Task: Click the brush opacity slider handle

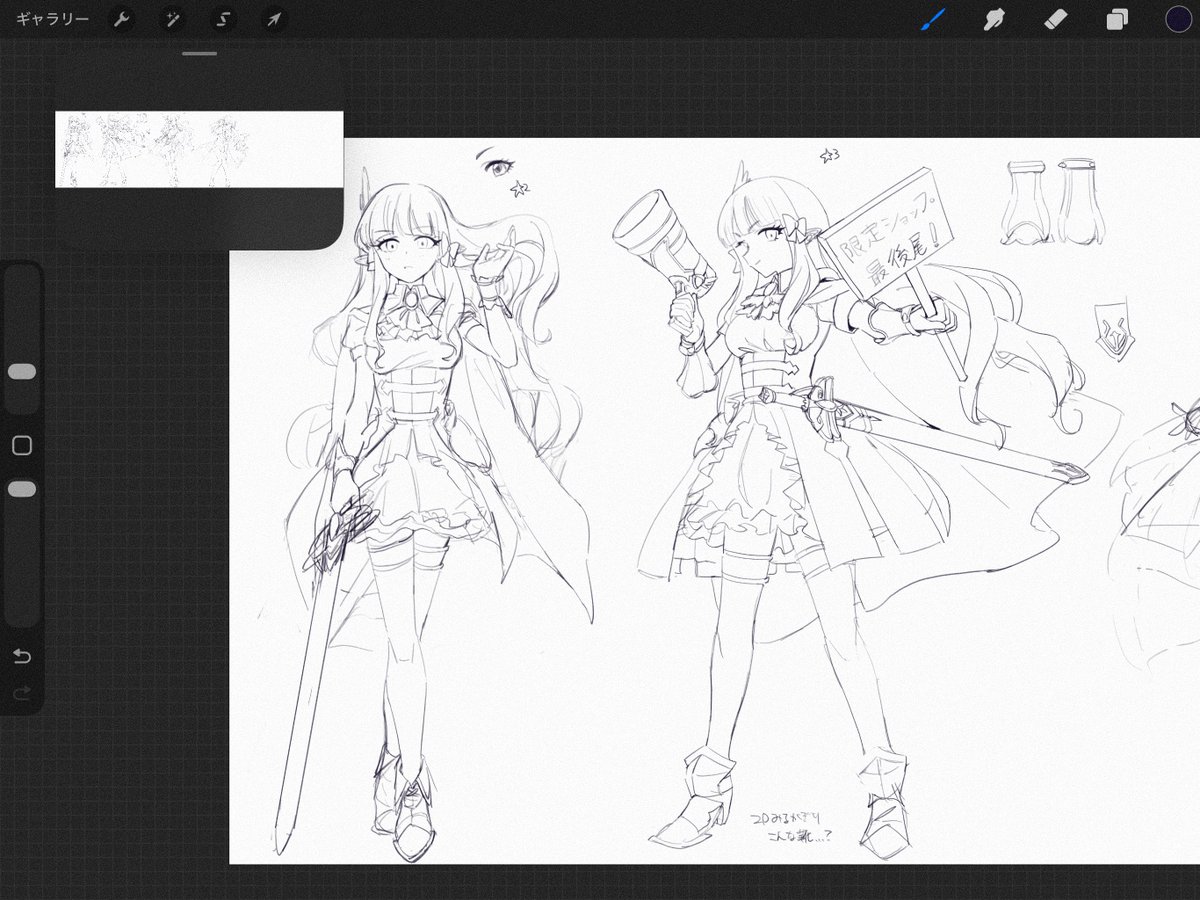Action: click(x=22, y=489)
